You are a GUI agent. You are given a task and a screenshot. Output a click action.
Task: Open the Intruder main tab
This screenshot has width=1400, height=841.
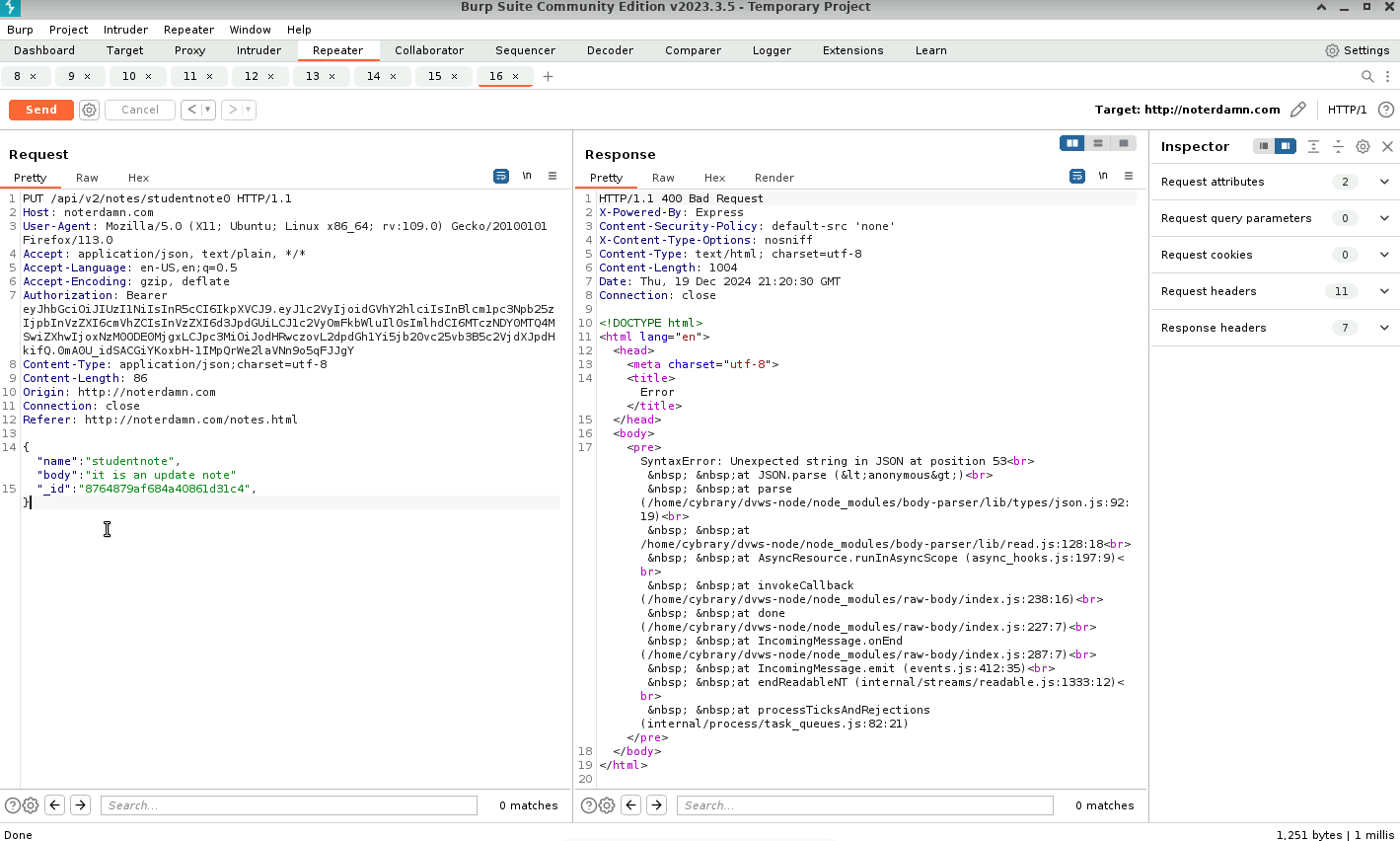tap(258, 50)
